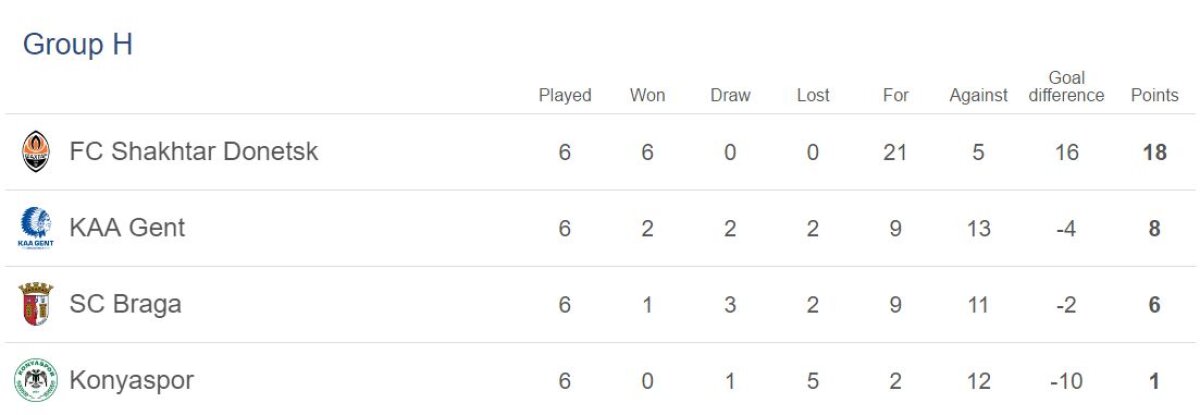Click the Group H heading

click(x=77, y=45)
